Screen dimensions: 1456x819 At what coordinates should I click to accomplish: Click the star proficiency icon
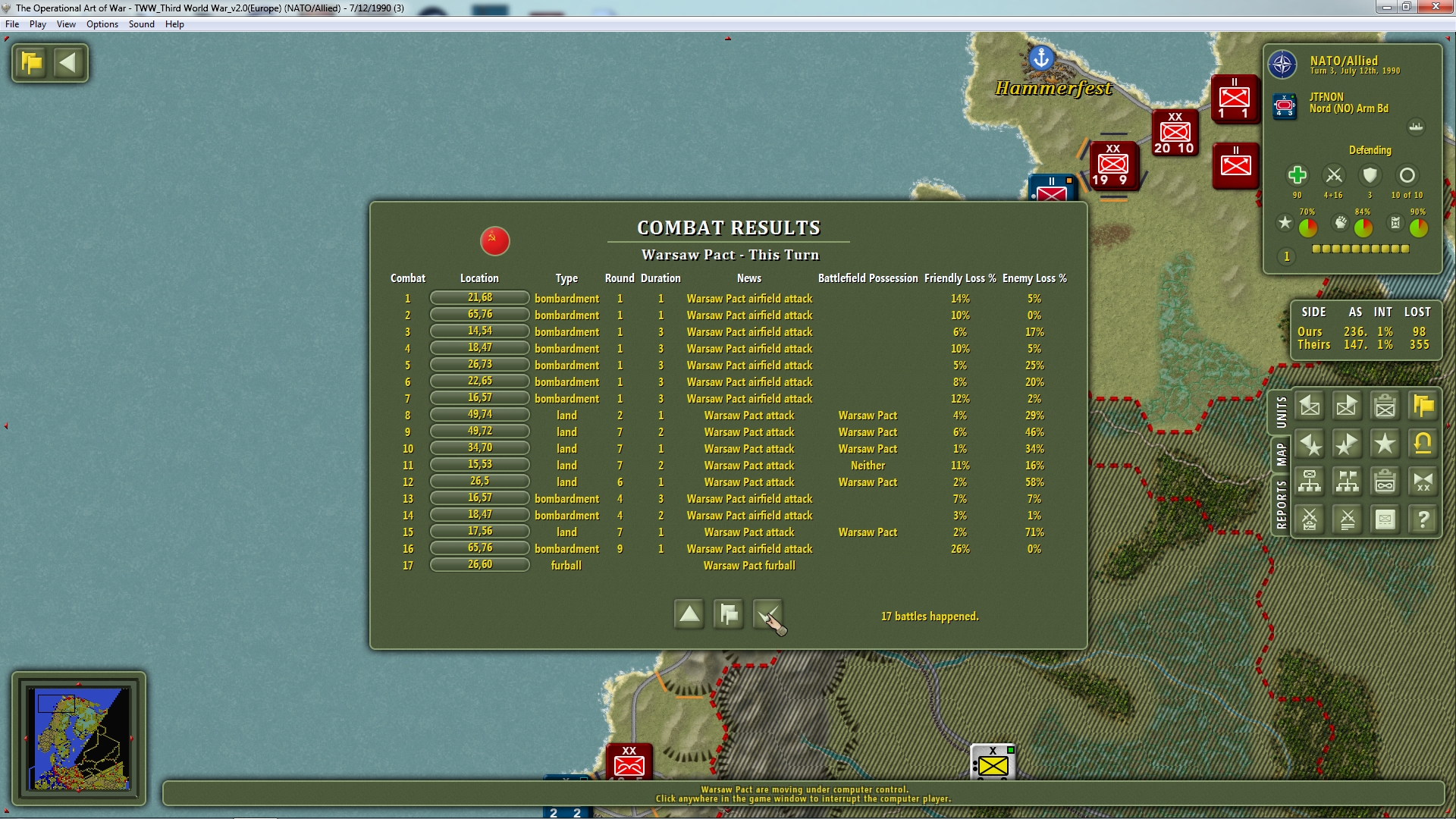(x=1285, y=223)
